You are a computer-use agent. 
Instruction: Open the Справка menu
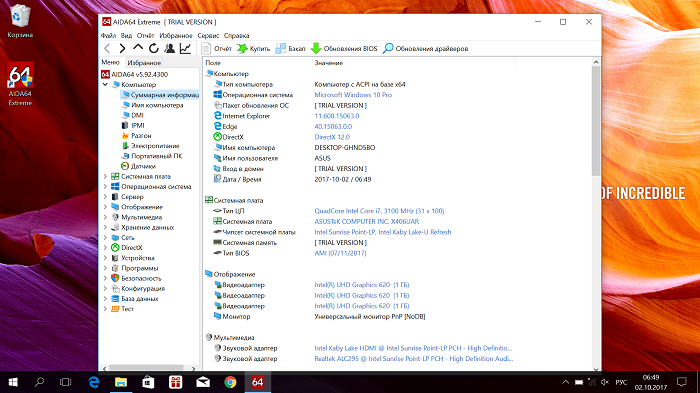(237, 36)
